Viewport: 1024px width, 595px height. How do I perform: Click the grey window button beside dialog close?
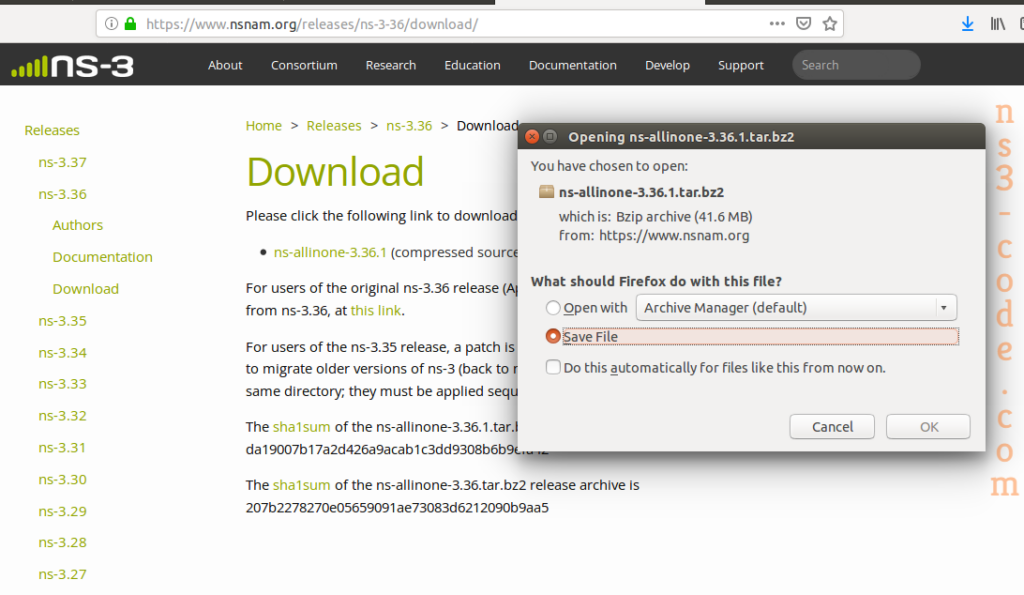coord(550,137)
